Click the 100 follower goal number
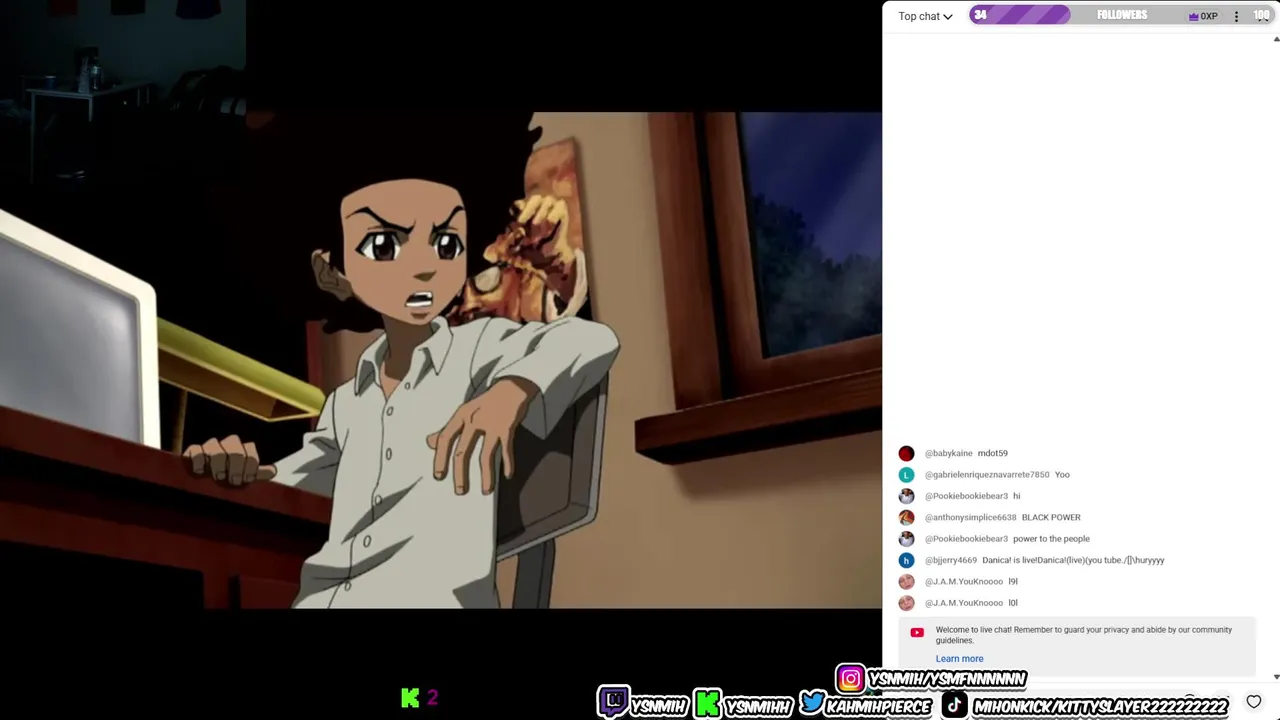Screen dimensions: 1280x720 [1261, 16]
